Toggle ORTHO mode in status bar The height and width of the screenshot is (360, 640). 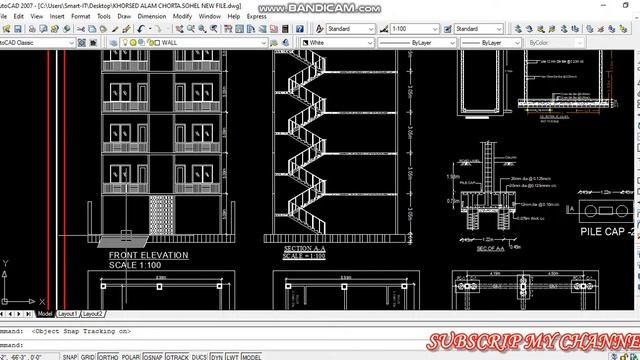pyautogui.click(x=108, y=357)
